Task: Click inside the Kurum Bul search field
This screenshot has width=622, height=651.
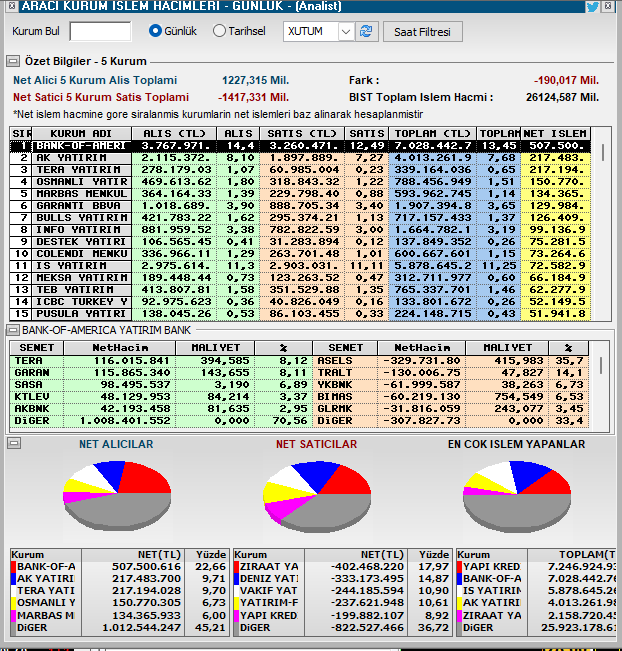Action: coord(100,32)
